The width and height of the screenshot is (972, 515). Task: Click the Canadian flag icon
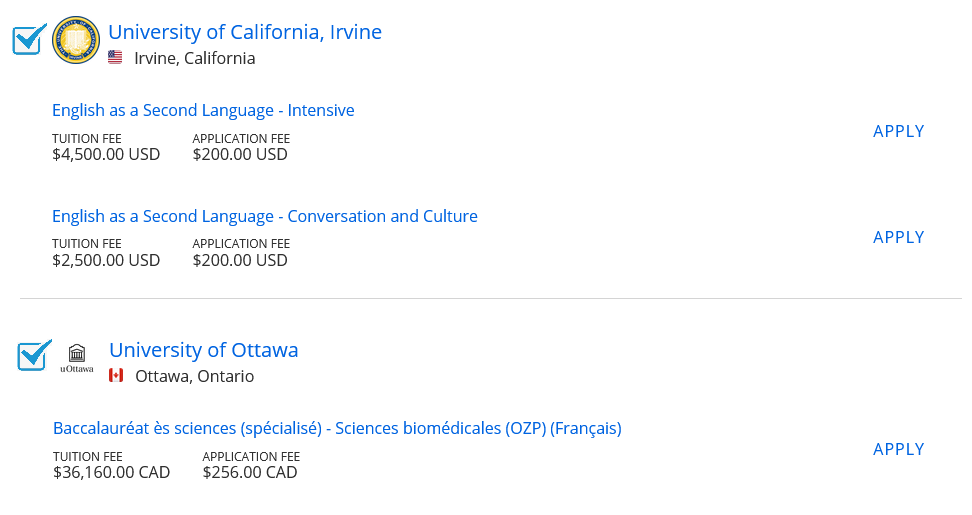point(116,376)
